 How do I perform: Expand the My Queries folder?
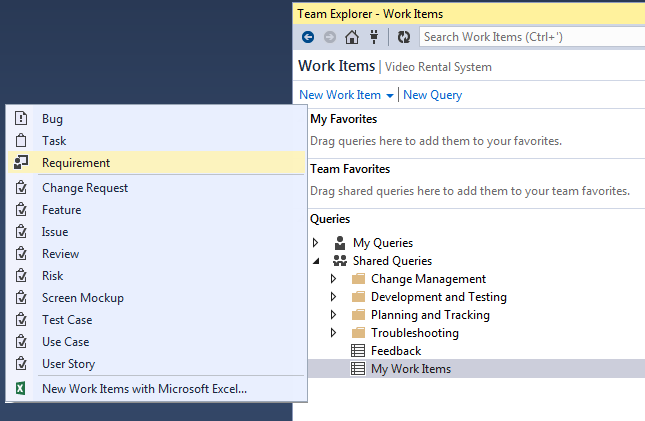pos(316,243)
